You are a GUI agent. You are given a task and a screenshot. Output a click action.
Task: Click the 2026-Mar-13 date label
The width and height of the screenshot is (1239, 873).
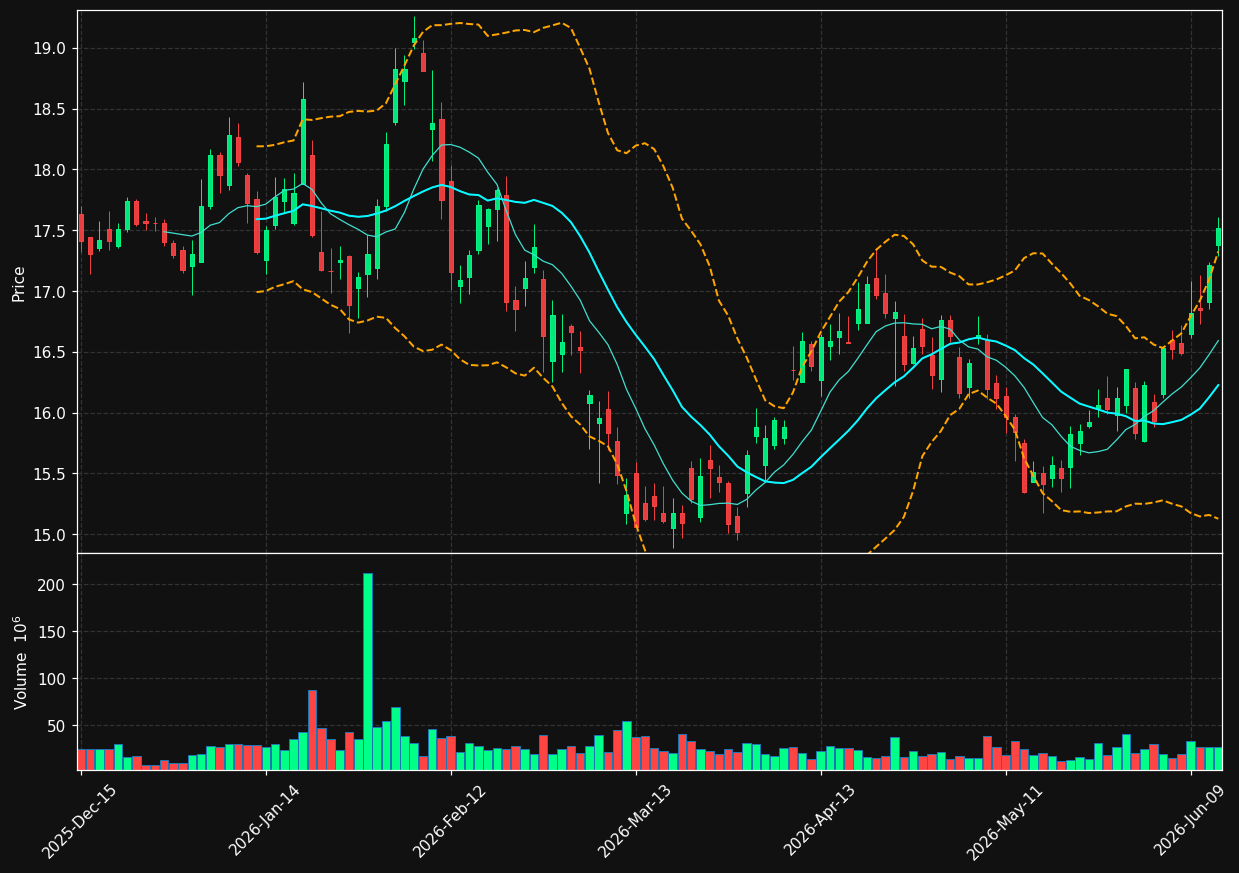click(x=634, y=821)
